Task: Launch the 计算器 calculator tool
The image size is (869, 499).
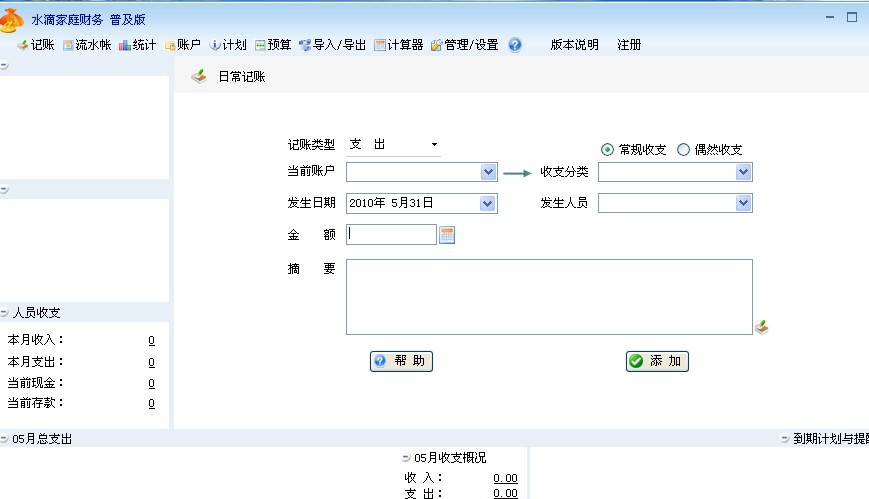Action: pos(398,45)
